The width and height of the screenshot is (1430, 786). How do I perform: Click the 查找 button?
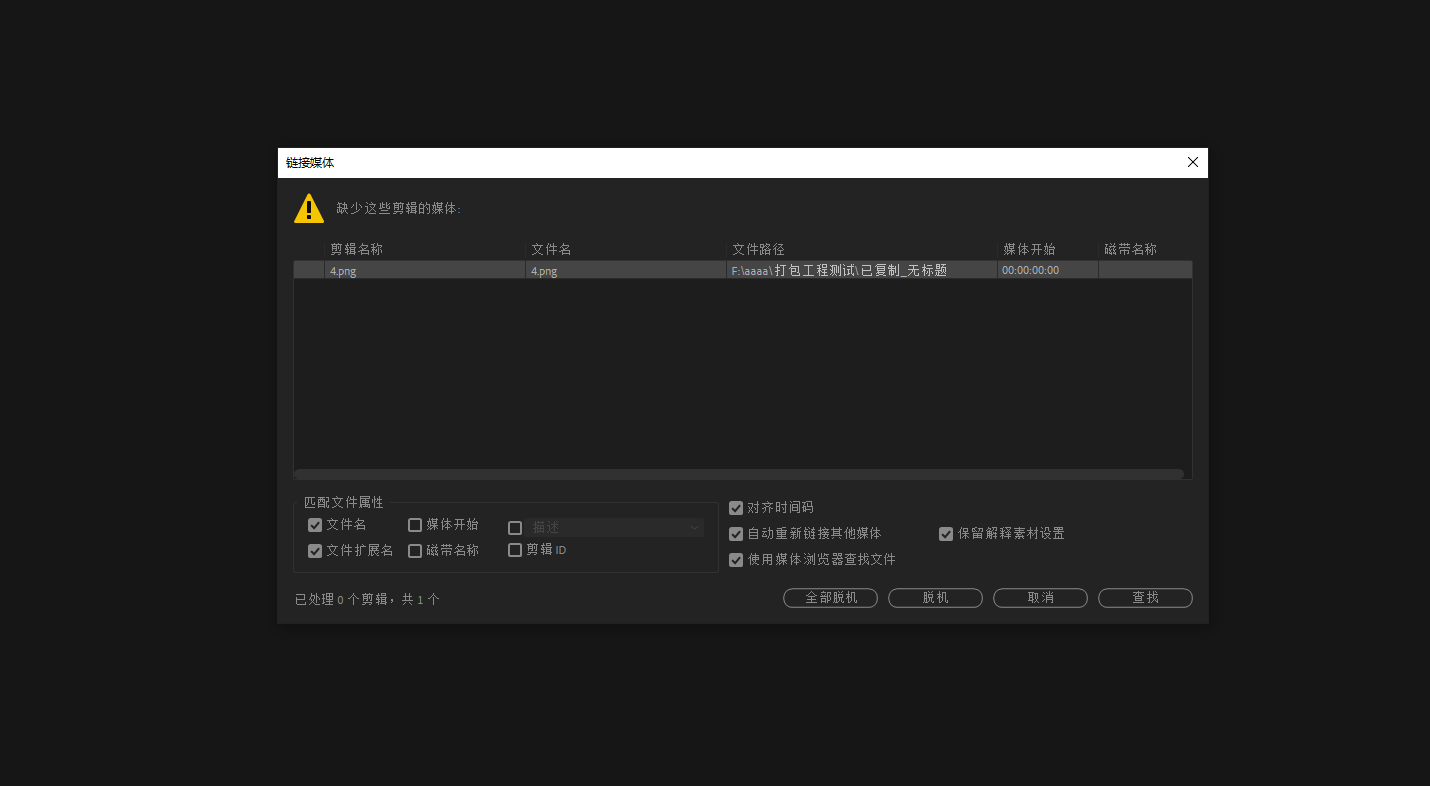[1145, 598]
